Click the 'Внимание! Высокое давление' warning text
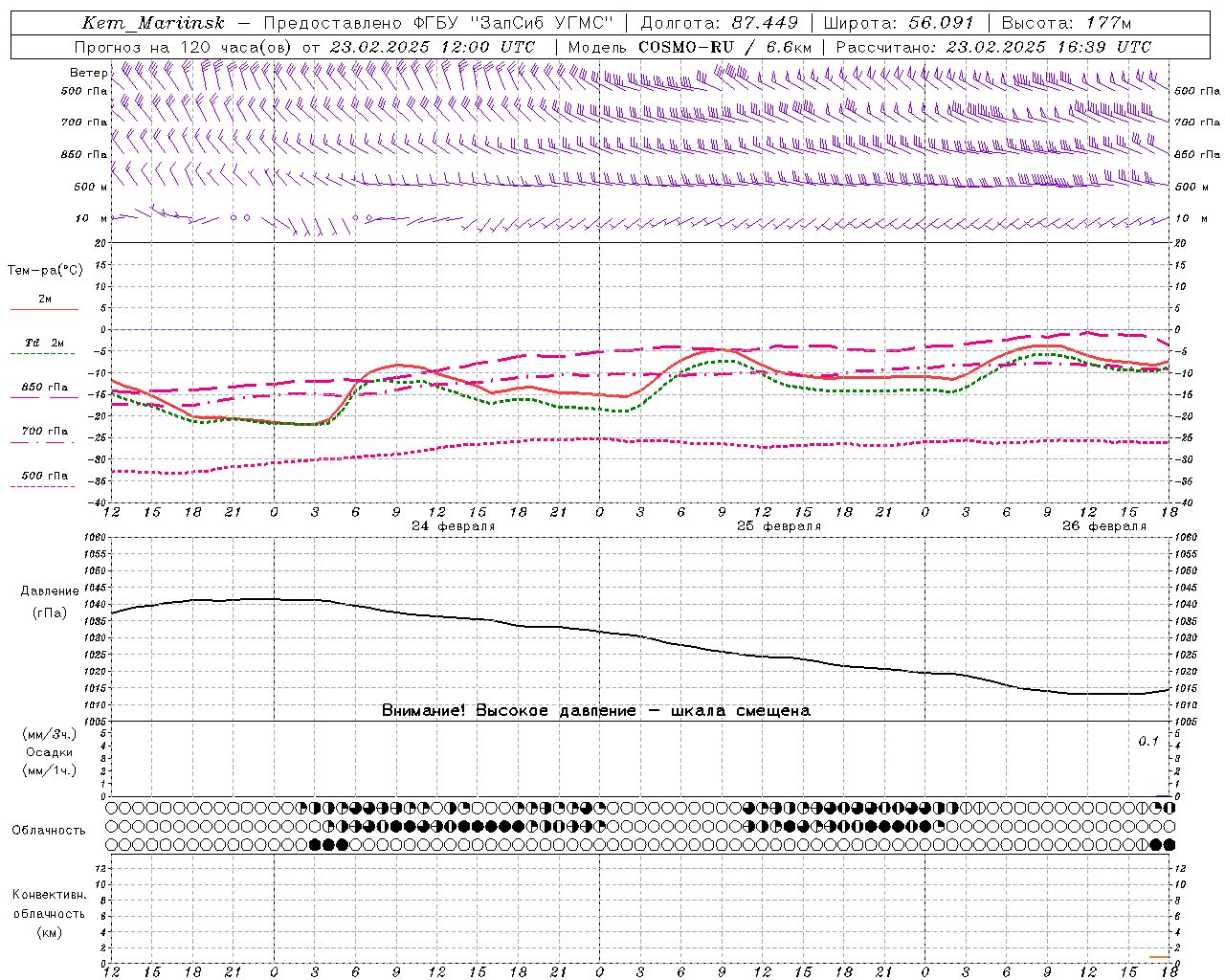Screen dimensions: 1225x980 509,710
